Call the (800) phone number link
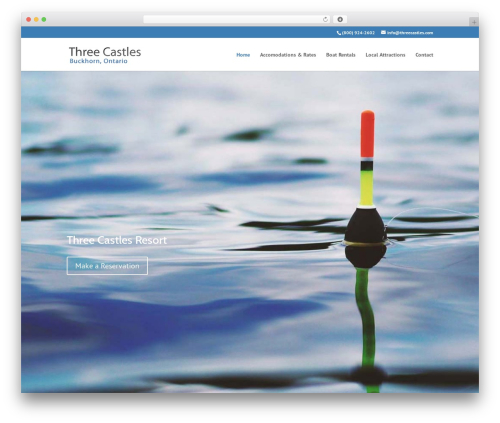Viewport: 500px width, 423px height. coord(358,33)
